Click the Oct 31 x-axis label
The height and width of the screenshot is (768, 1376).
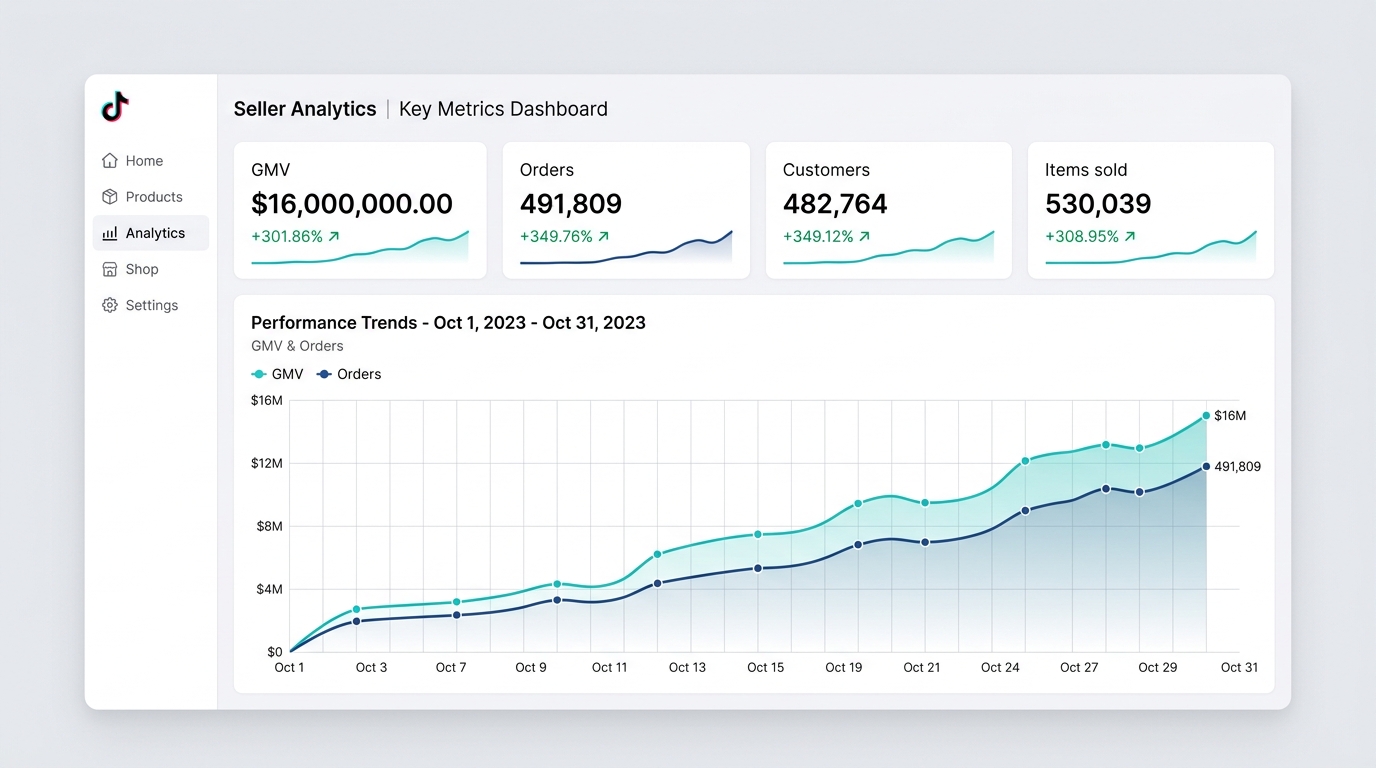click(x=1239, y=667)
